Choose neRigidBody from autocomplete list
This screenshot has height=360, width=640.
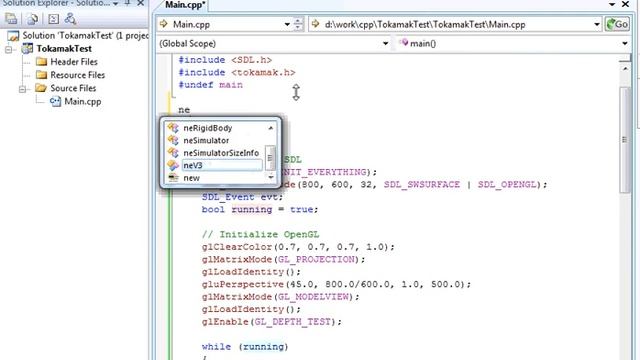pyautogui.click(x=207, y=128)
